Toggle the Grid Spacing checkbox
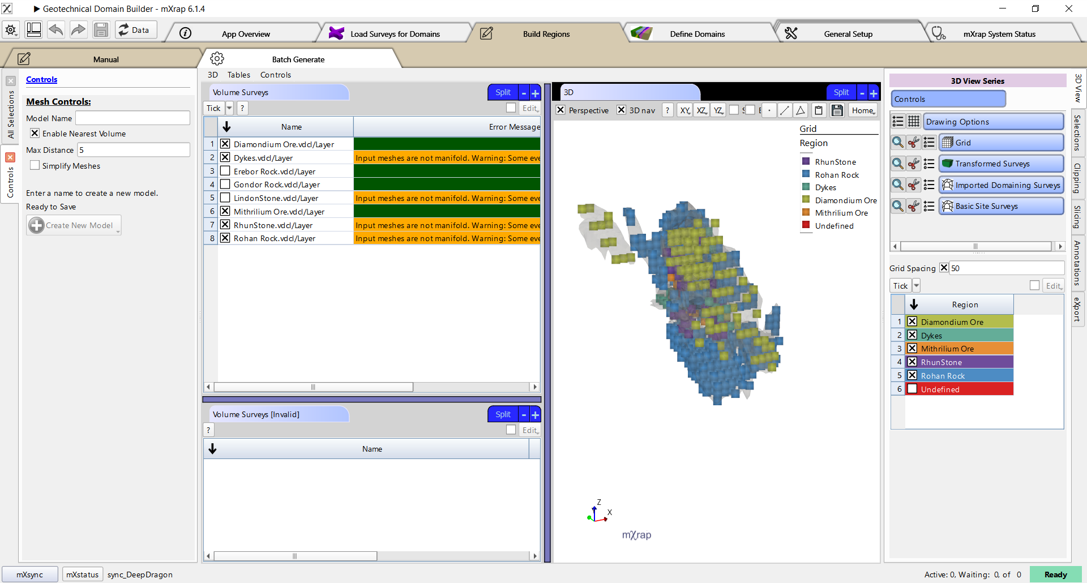Image resolution: width=1087 pixels, height=583 pixels. tap(943, 268)
